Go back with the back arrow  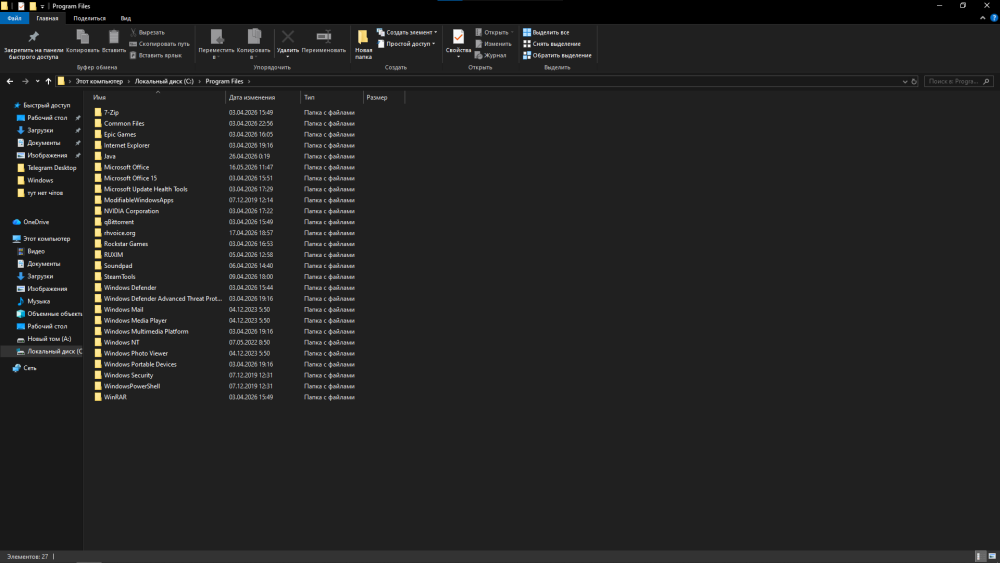(10, 81)
